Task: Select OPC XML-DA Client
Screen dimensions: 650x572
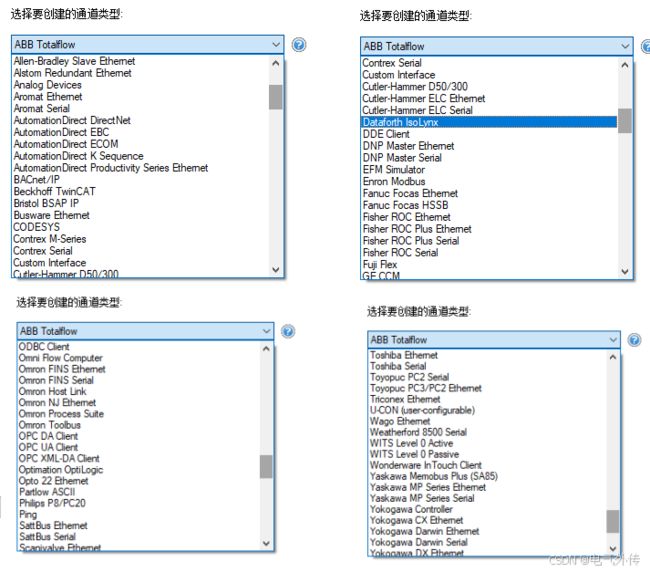Action: coord(59,458)
